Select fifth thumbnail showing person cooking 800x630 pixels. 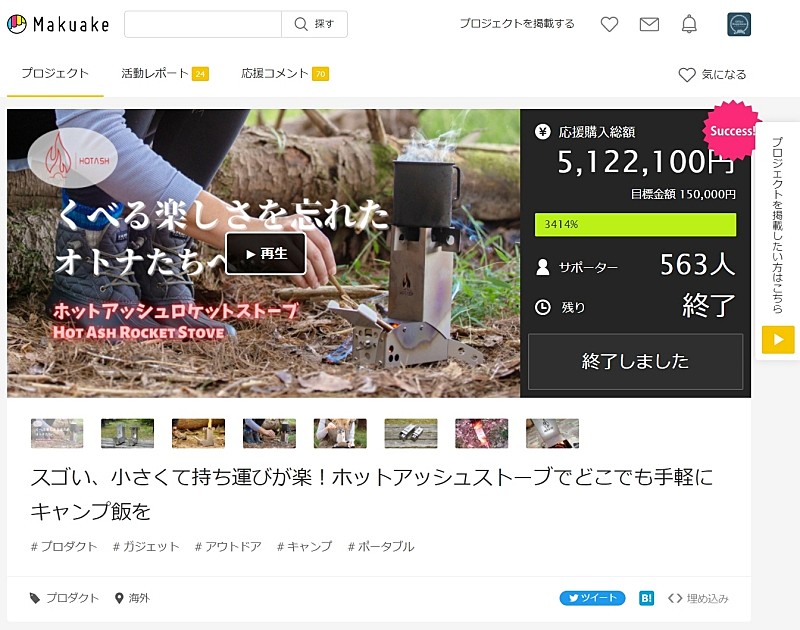point(340,433)
